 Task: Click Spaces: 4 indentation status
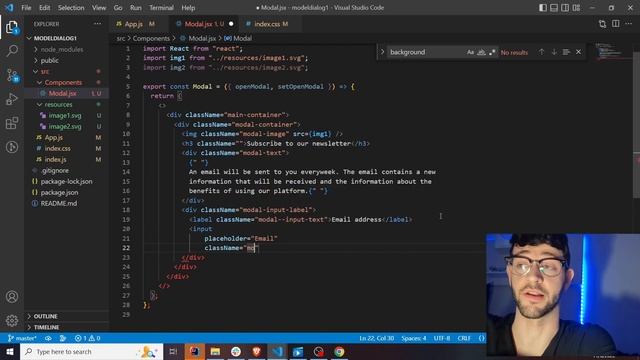coord(413,338)
